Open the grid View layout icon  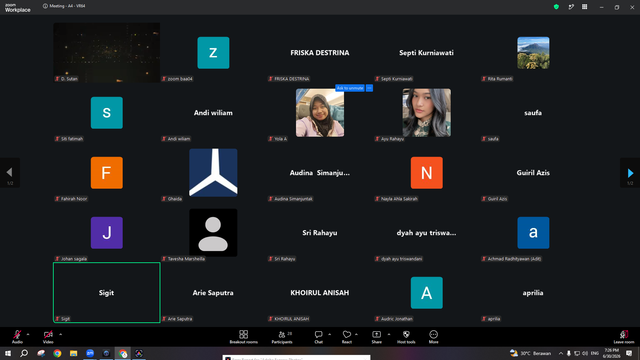point(584,7)
